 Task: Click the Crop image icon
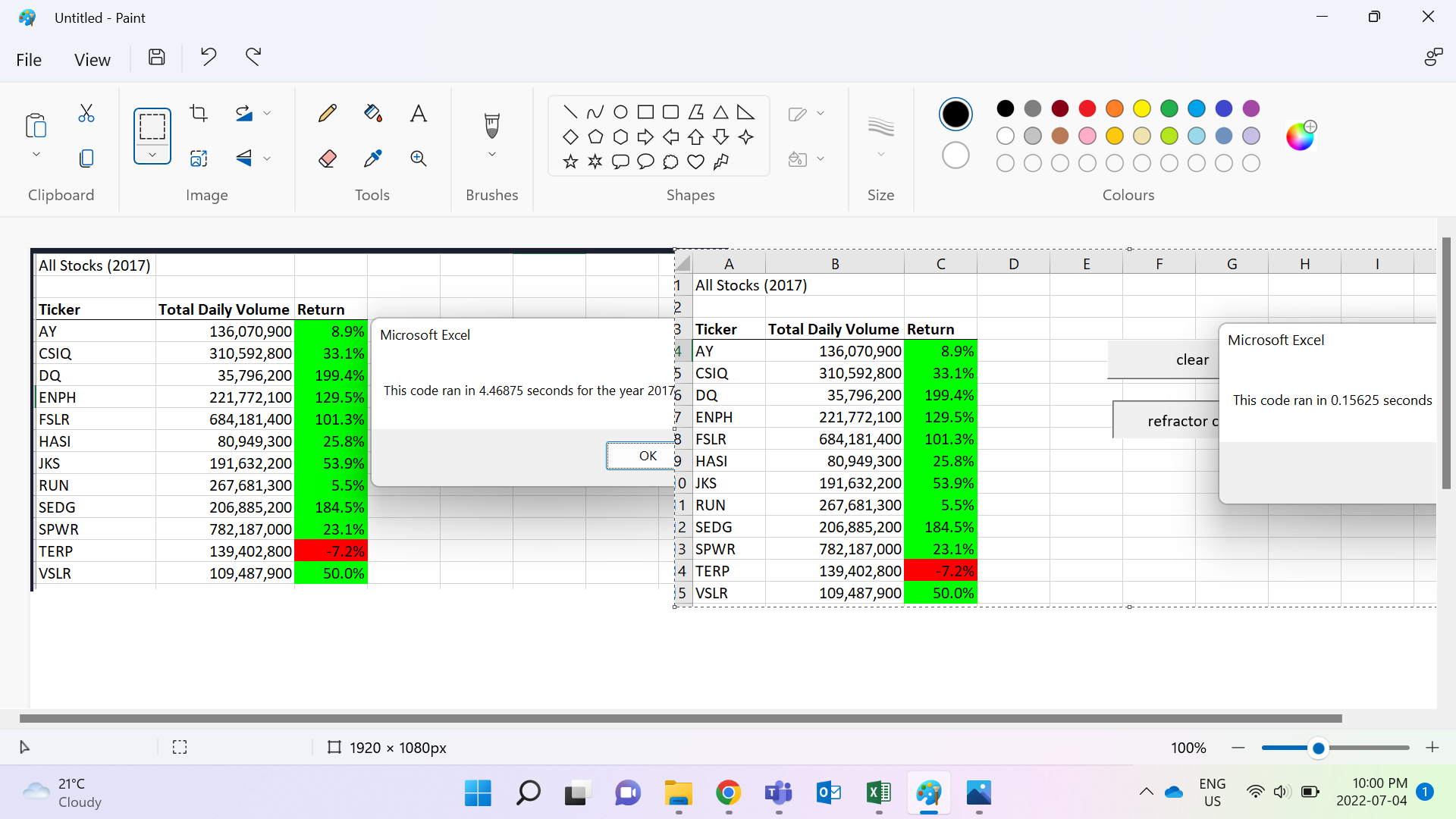(x=198, y=112)
